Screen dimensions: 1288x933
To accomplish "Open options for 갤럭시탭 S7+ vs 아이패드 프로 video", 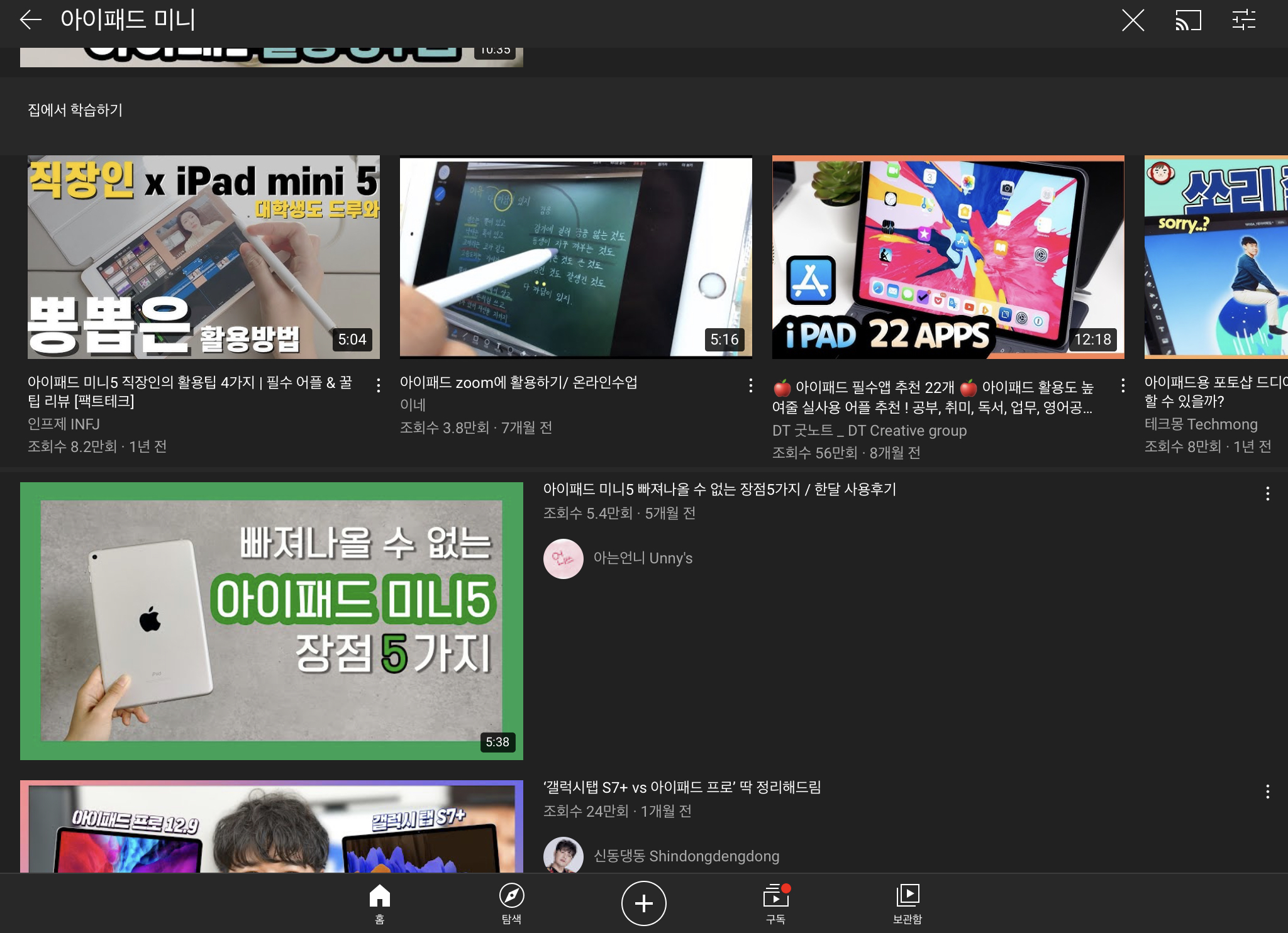I will click(x=1267, y=792).
